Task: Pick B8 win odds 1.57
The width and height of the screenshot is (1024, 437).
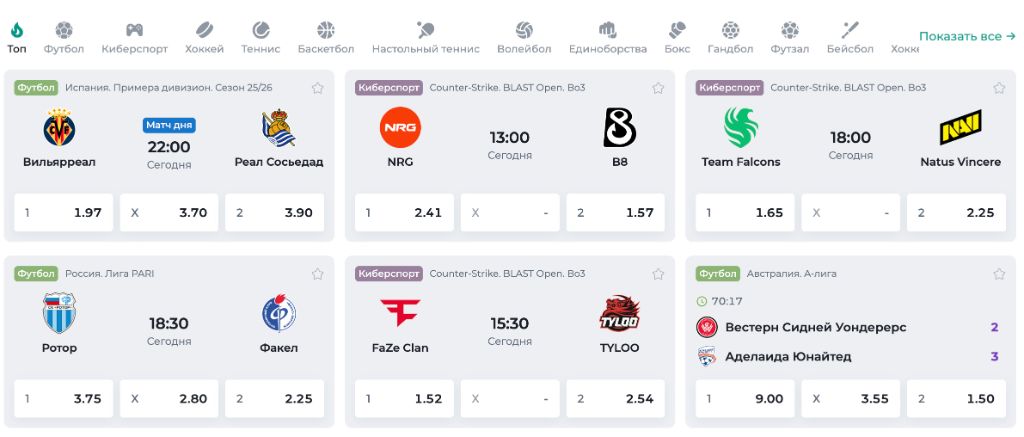Action: click(615, 213)
